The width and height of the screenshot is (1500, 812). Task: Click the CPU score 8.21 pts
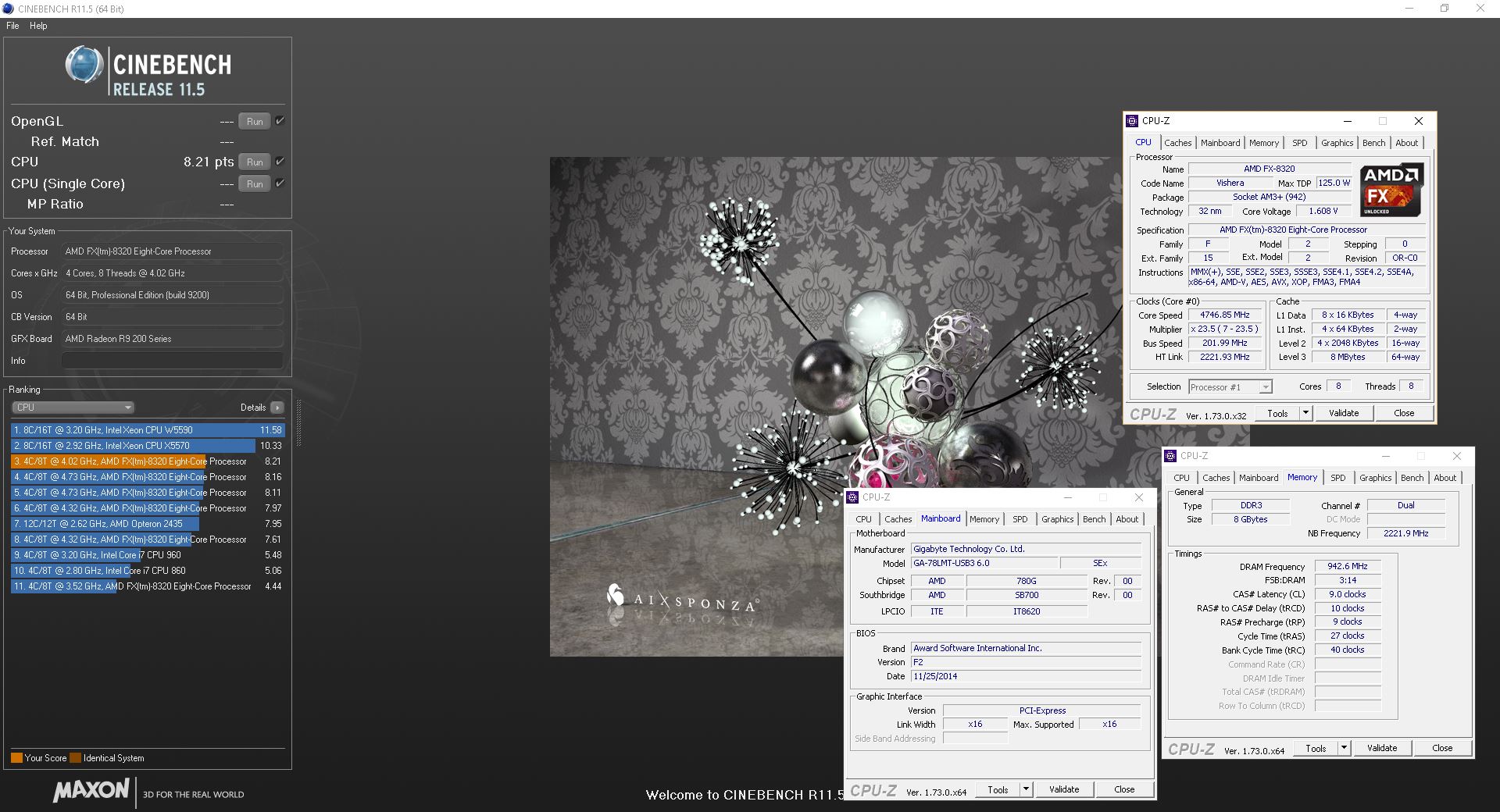click(x=209, y=162)
